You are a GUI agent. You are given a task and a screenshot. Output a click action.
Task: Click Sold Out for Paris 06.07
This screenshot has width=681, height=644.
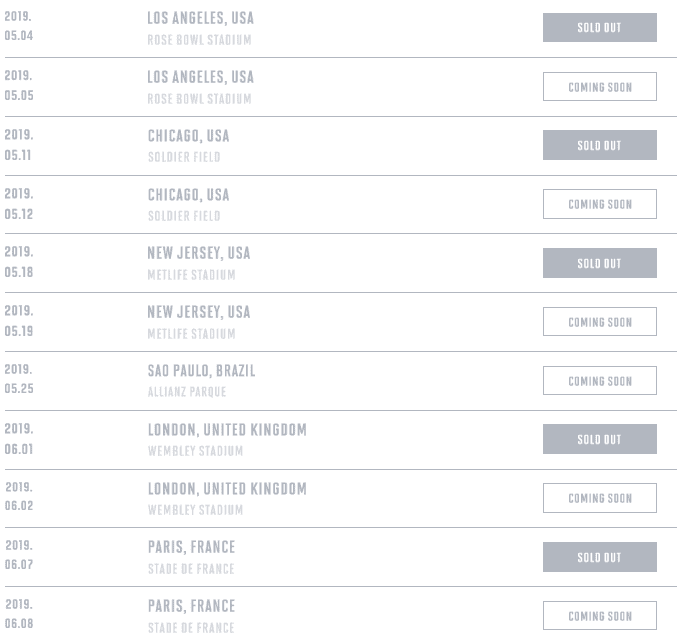click(599, 557)
